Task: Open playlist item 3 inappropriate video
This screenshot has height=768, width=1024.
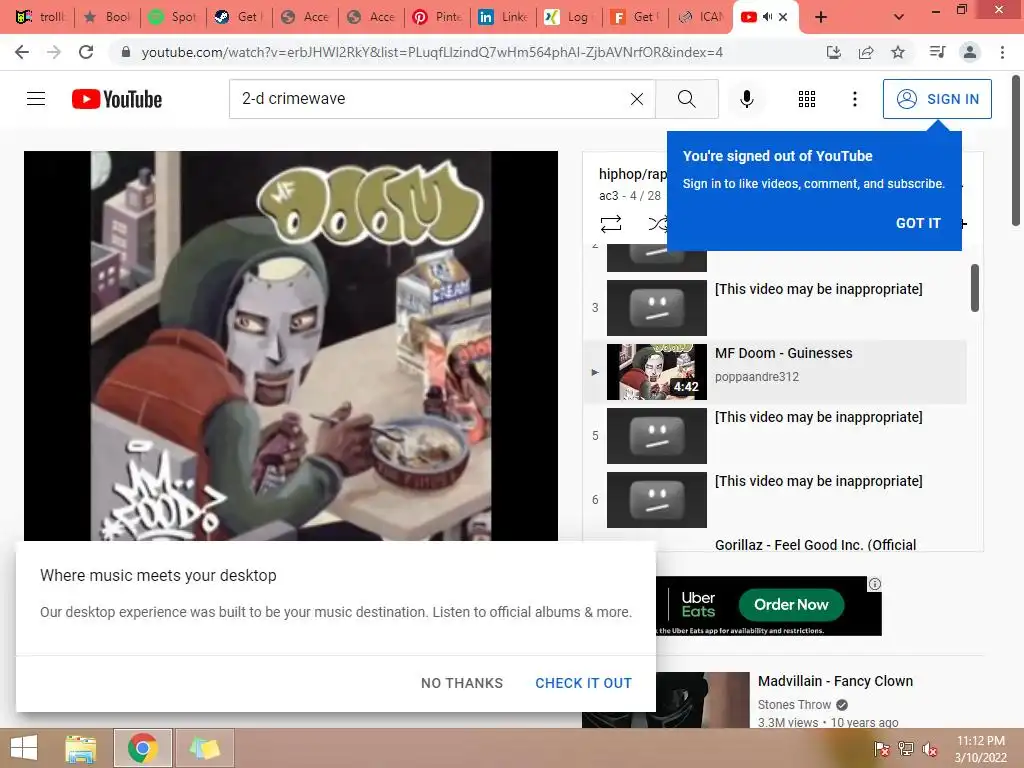Action: coord(775,308)
